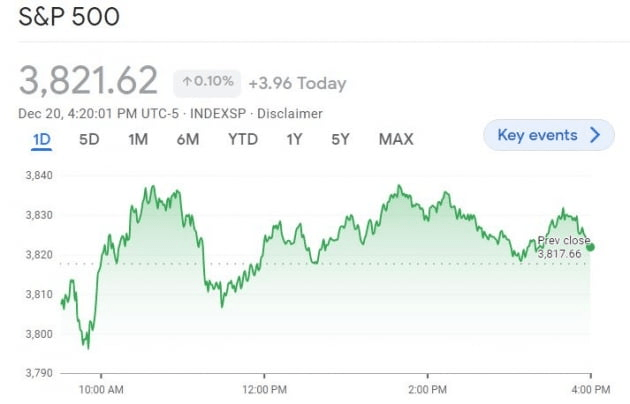This screenshot has height=404, width=630.
Task: Click the green up-arrow percentage badge
Action: pyautogui.click(x=206, y=82)
